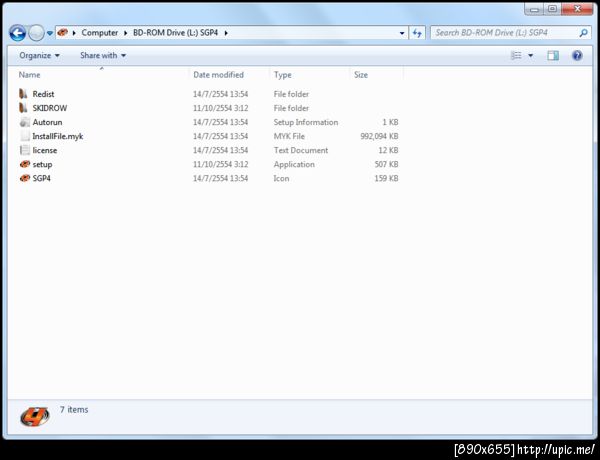Click the SGP4 file name
The width and height of the screenshot is (600, 460).
coord(42,178)
